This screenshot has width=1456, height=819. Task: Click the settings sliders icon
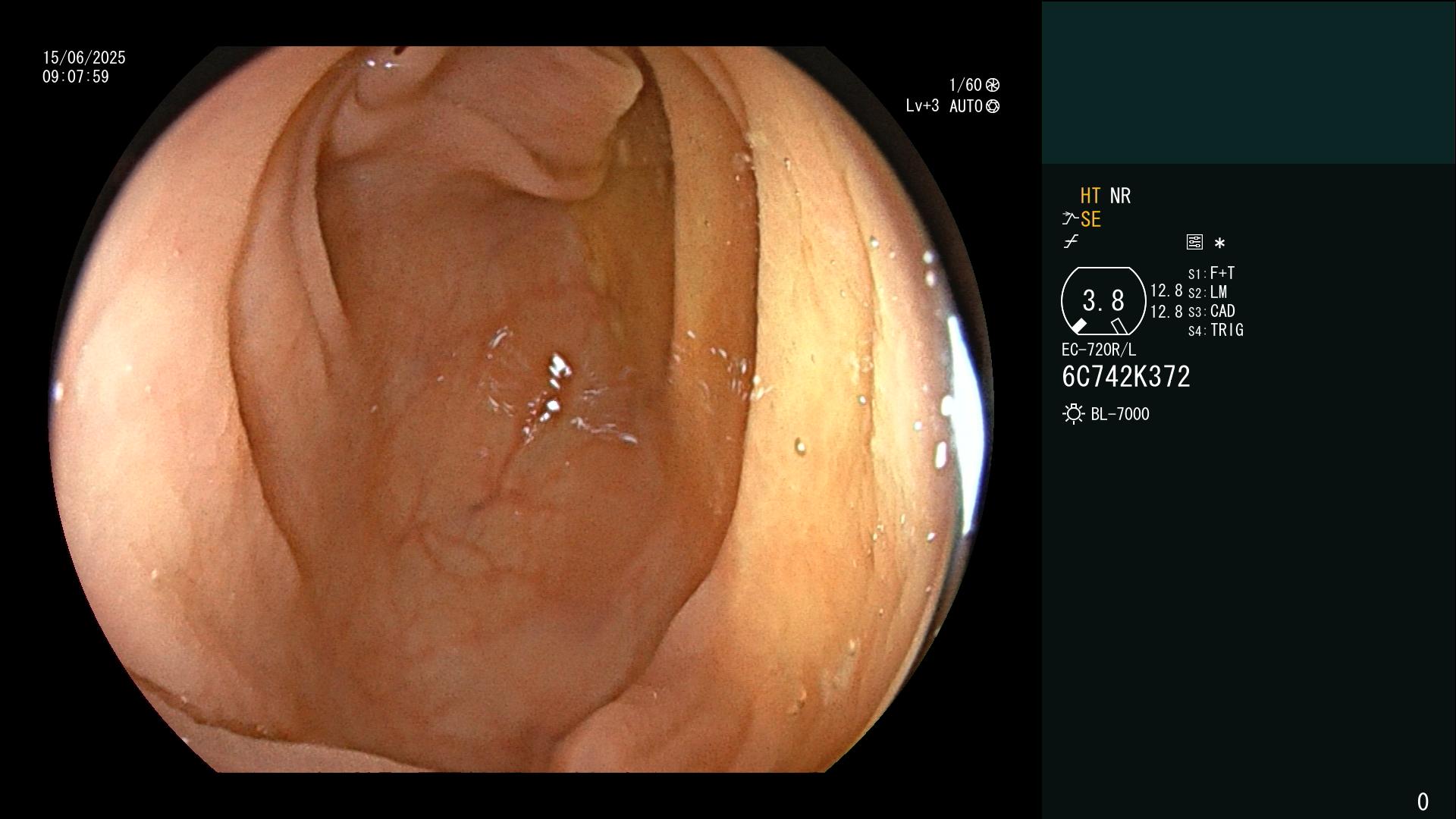pos(1194,242)
